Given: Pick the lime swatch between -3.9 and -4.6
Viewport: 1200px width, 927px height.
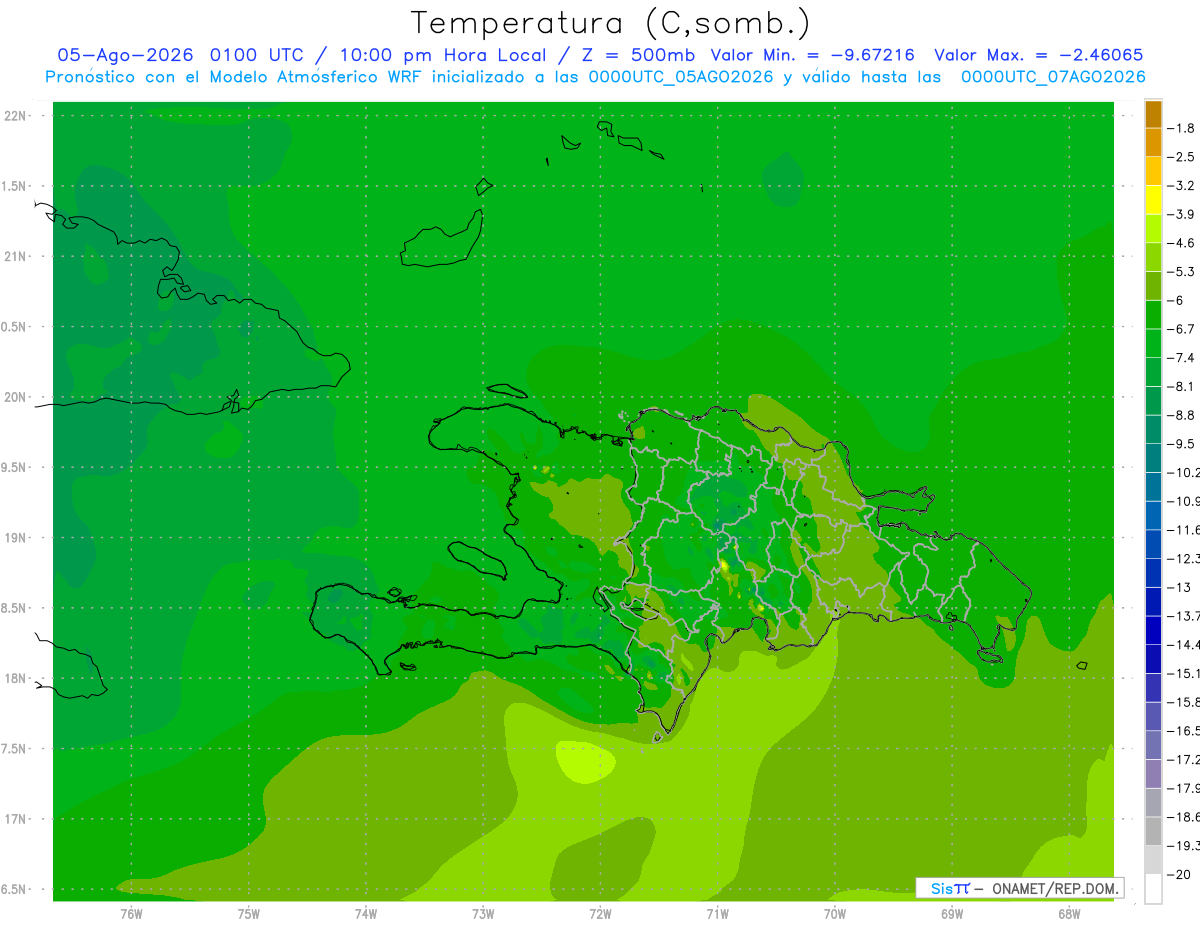Looking at the screenshot, I should point(1153,229).
